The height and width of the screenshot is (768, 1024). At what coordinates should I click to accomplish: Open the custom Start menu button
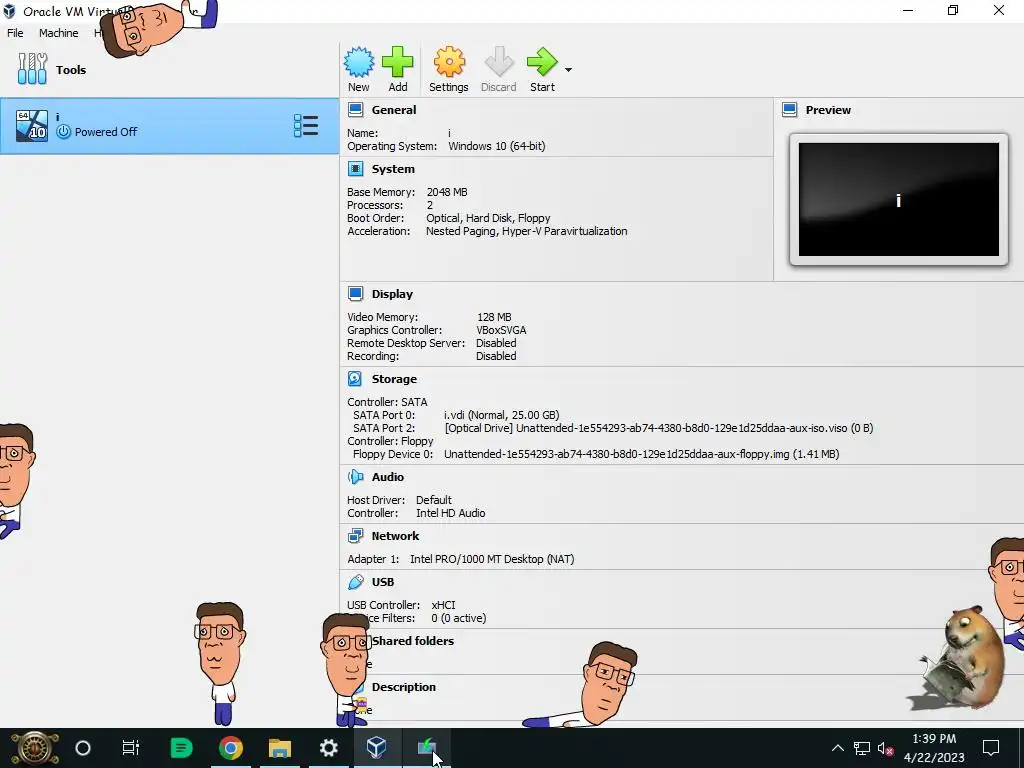35,748
